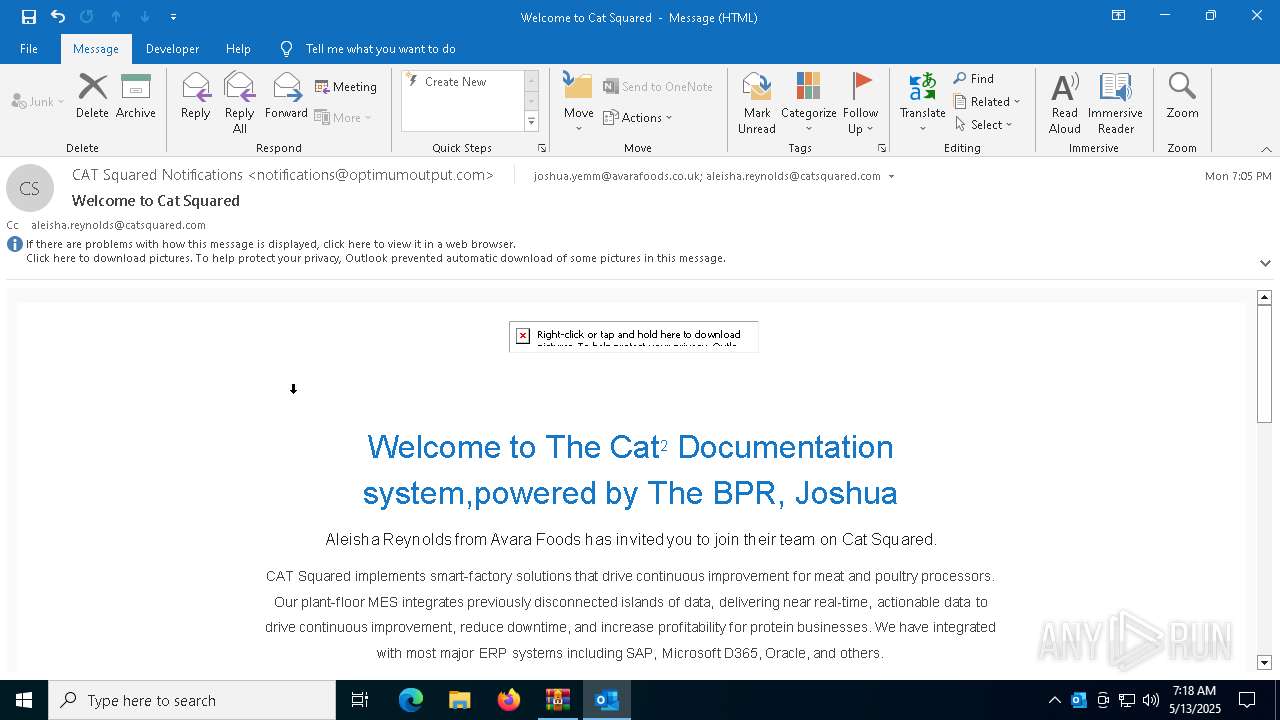Open the Actions dropdown

click(638, 117)
